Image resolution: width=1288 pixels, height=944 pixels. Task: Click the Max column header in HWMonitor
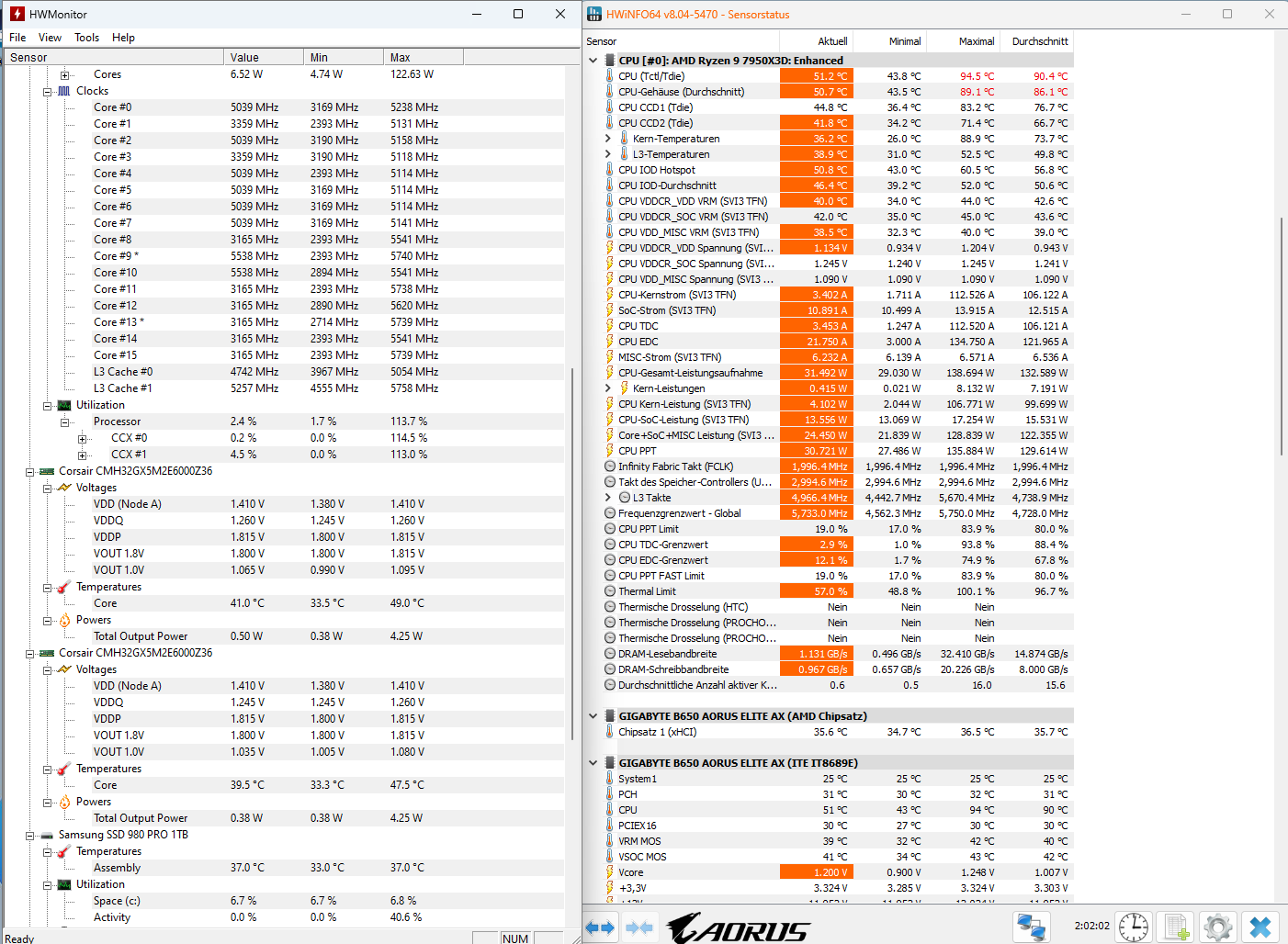(424, 57)
